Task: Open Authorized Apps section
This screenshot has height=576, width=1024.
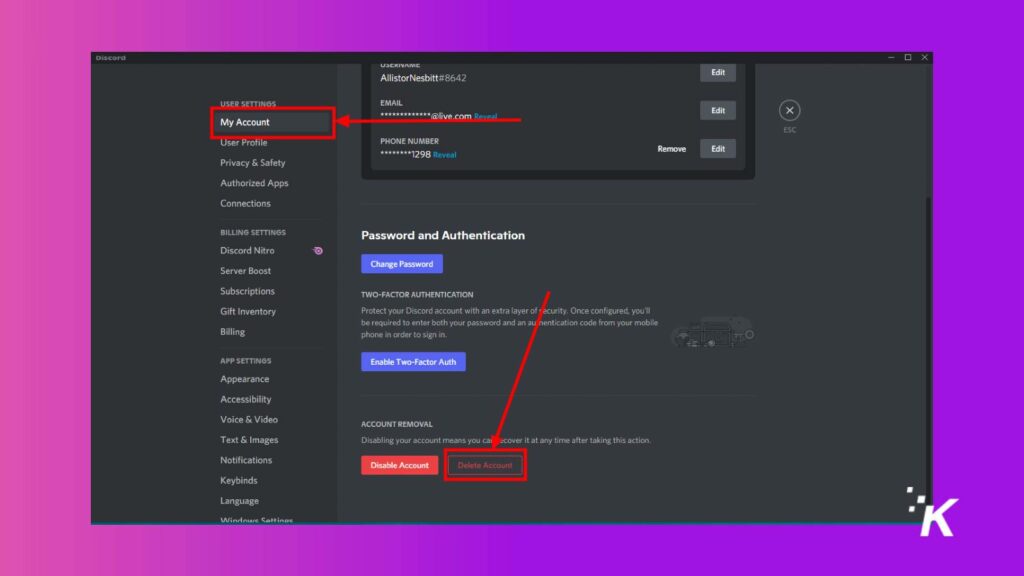Action: 254,183
